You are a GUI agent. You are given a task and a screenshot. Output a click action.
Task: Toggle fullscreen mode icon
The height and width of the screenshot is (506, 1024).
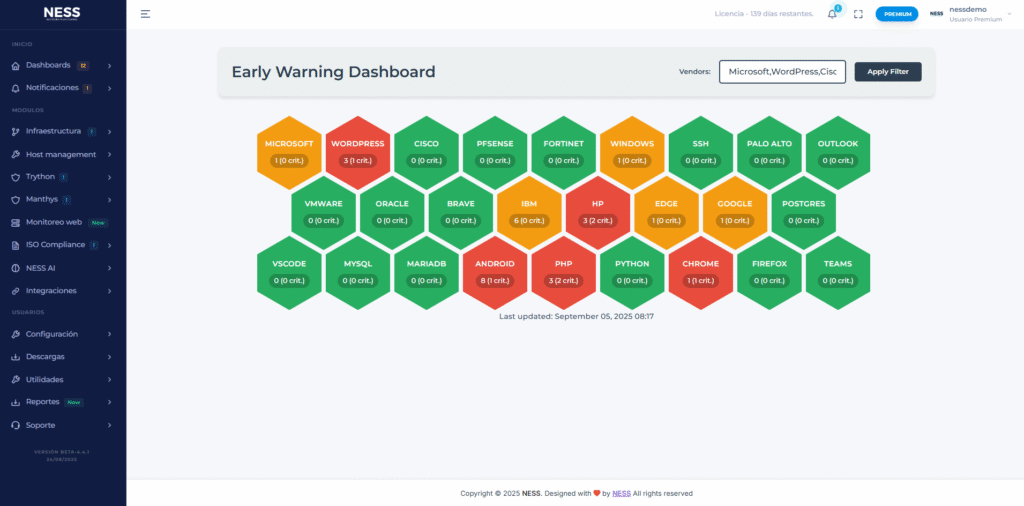(x=858, y=14)
